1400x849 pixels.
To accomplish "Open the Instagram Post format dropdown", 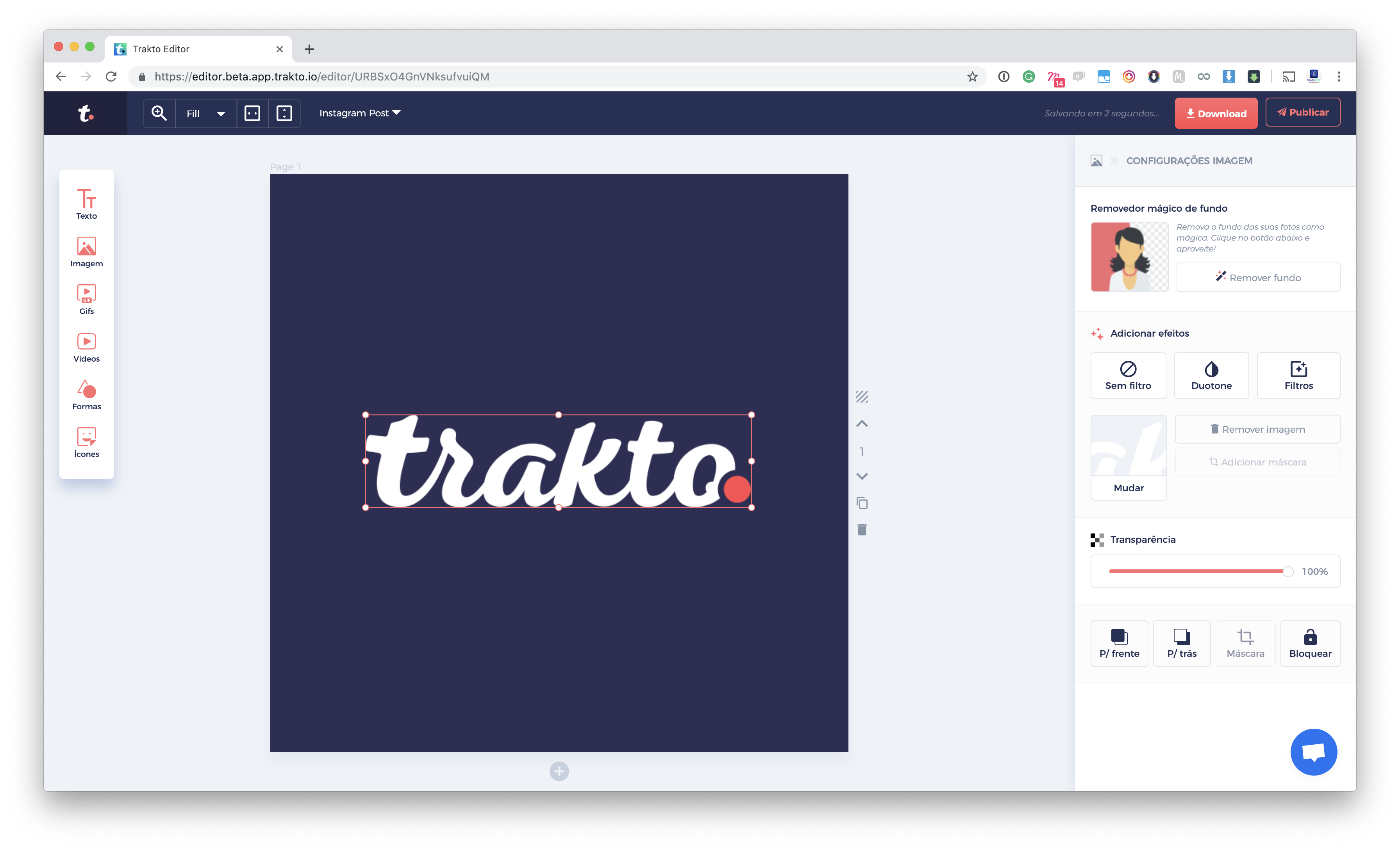I will coord(360,112).
